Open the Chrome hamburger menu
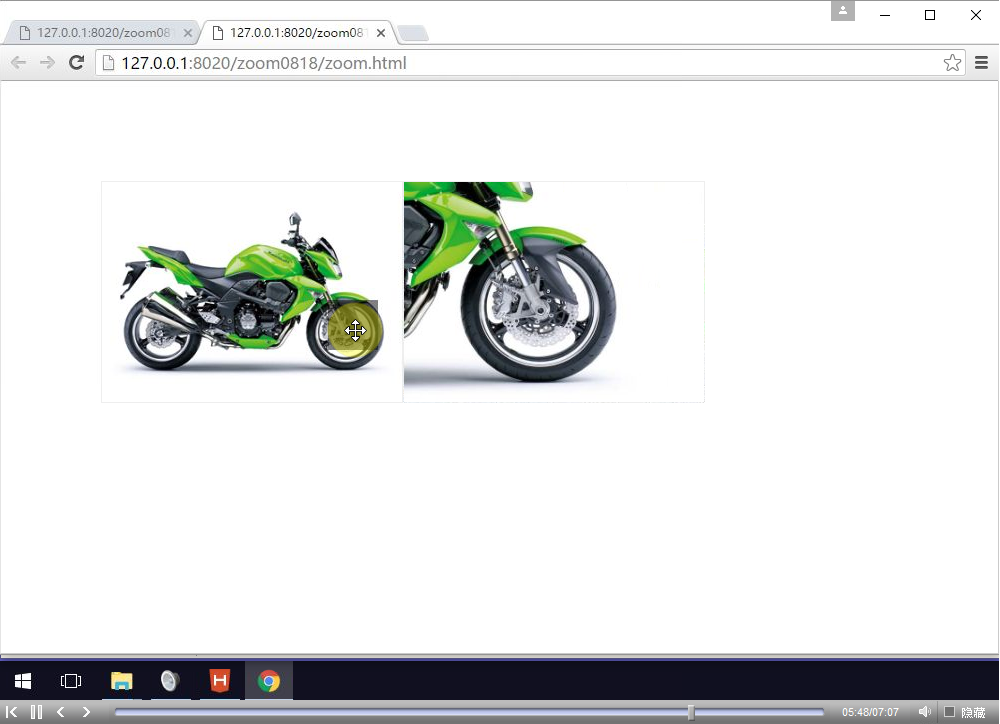Image resolution: width=1000 pixels, height=724 pixels. pyautogui.click(x=982, y=63)
